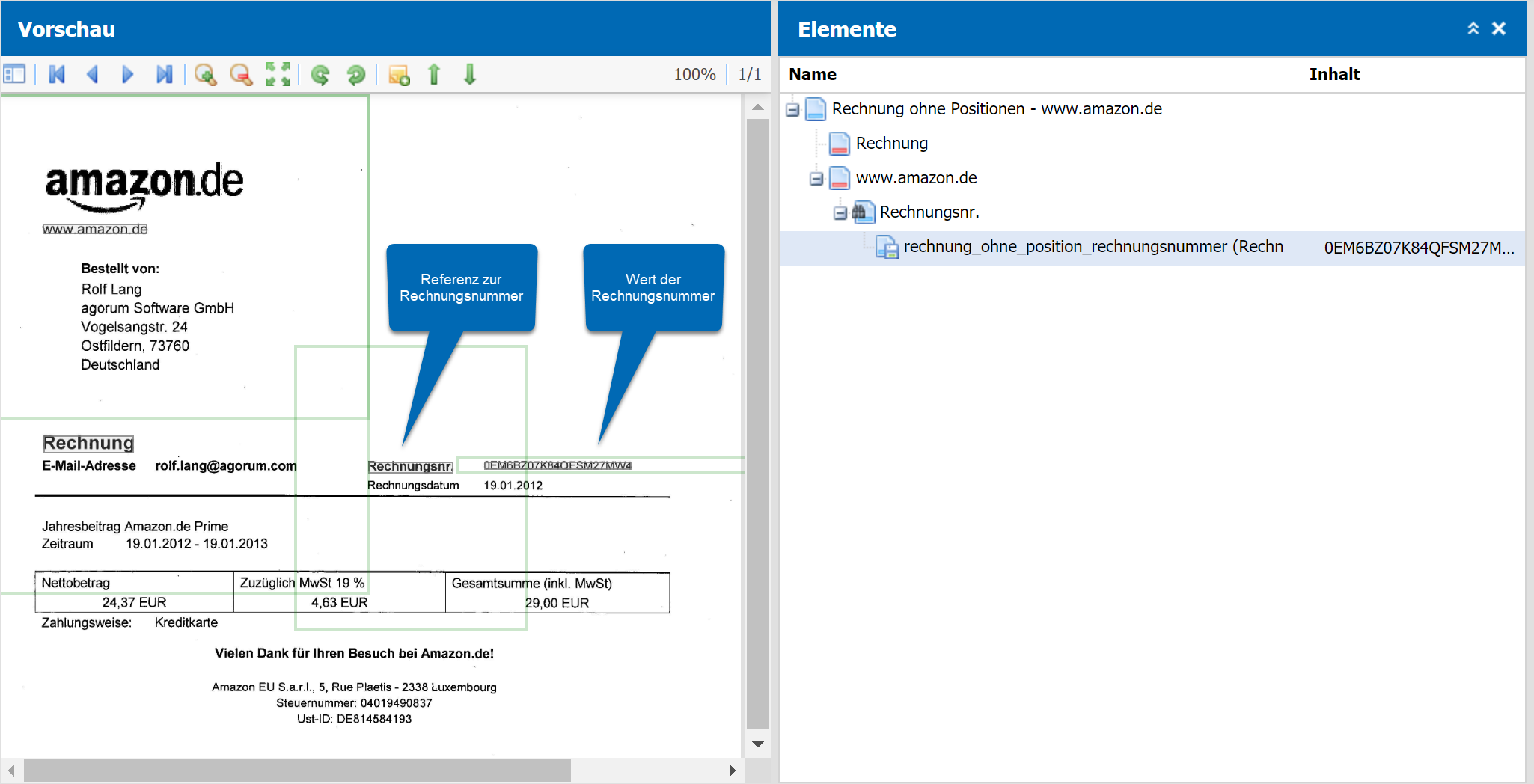1534x784 pixels.
Task: Collapse the www.amazon.de tree node
Action: (816, 179)
